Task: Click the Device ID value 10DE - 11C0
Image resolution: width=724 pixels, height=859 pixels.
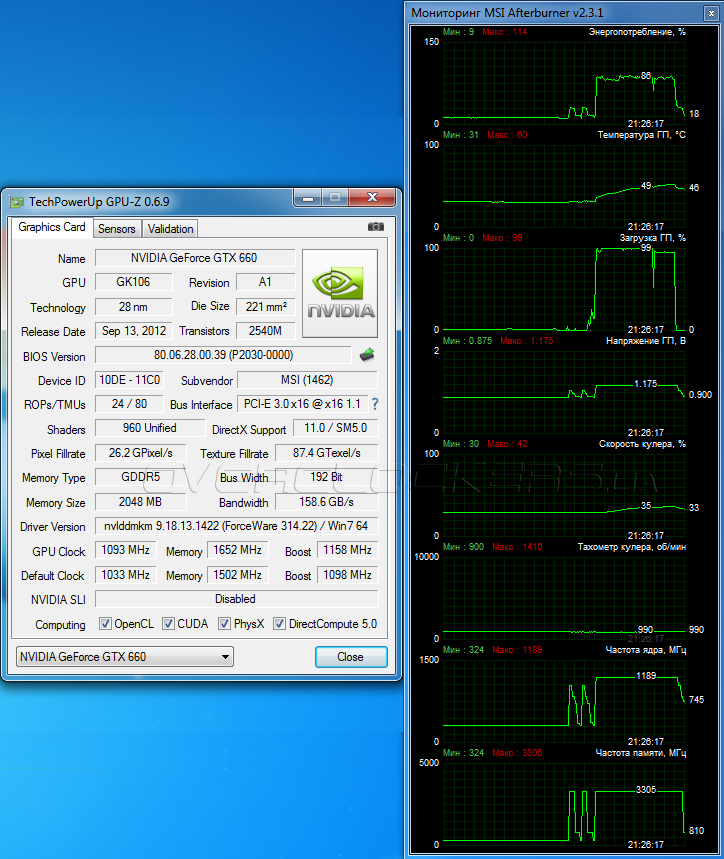Action: coord(129,380)
